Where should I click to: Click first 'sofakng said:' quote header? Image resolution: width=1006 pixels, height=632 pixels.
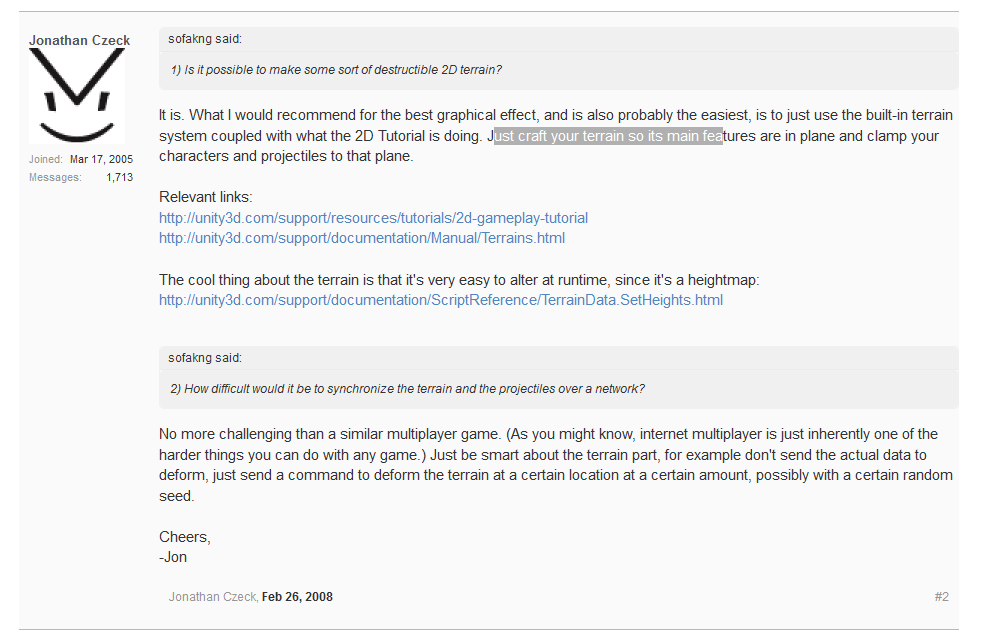[x=205, y=40]
